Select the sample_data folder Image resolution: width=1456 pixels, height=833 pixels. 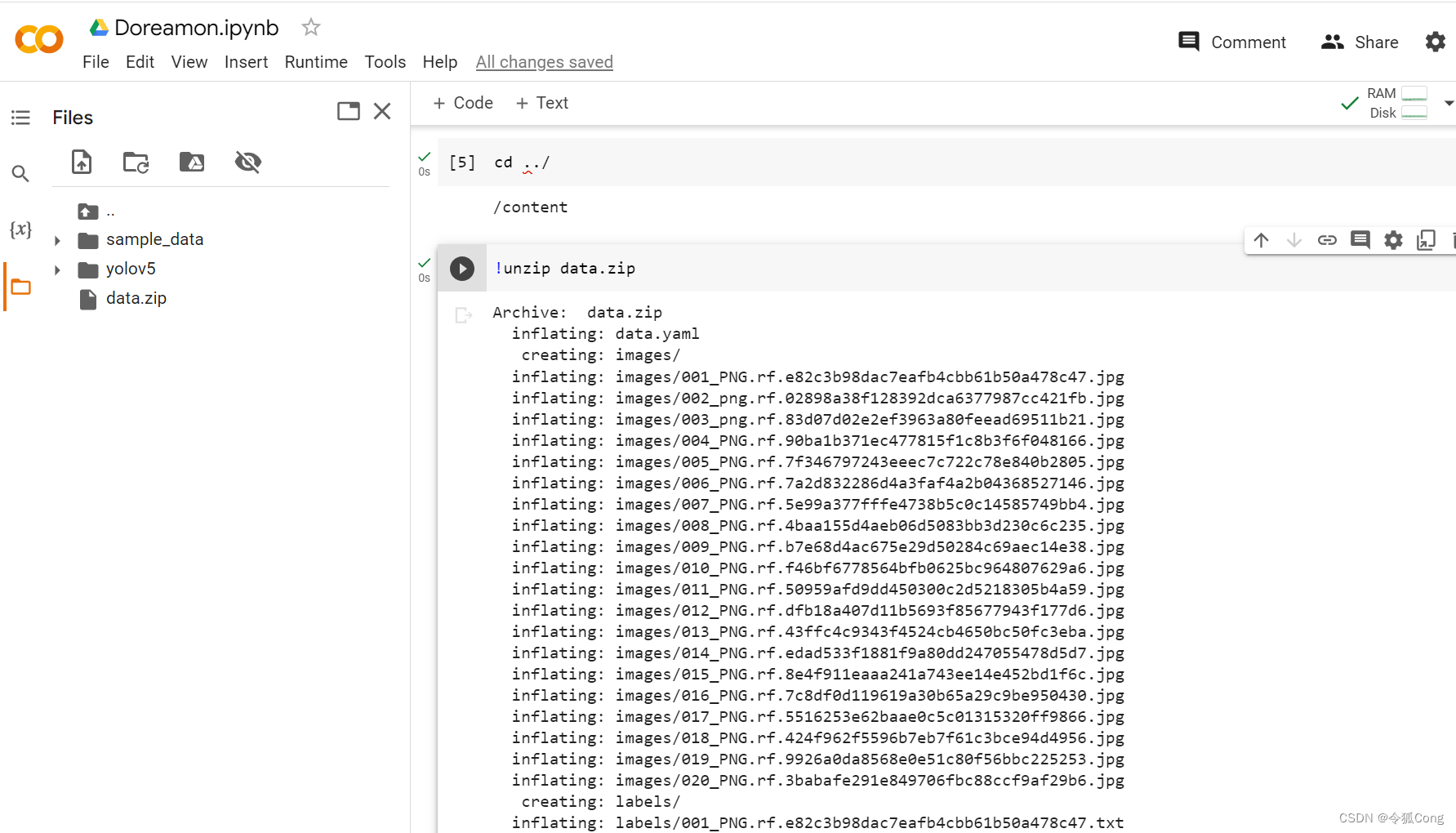click(x=154, y=239)
